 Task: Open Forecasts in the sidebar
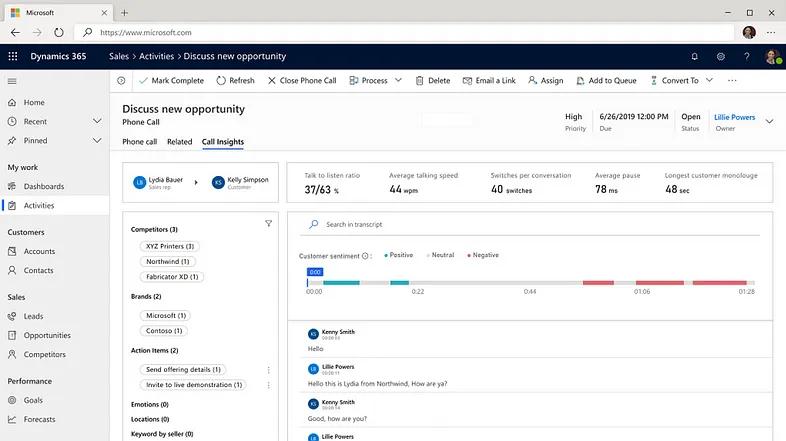pos(55,419)
